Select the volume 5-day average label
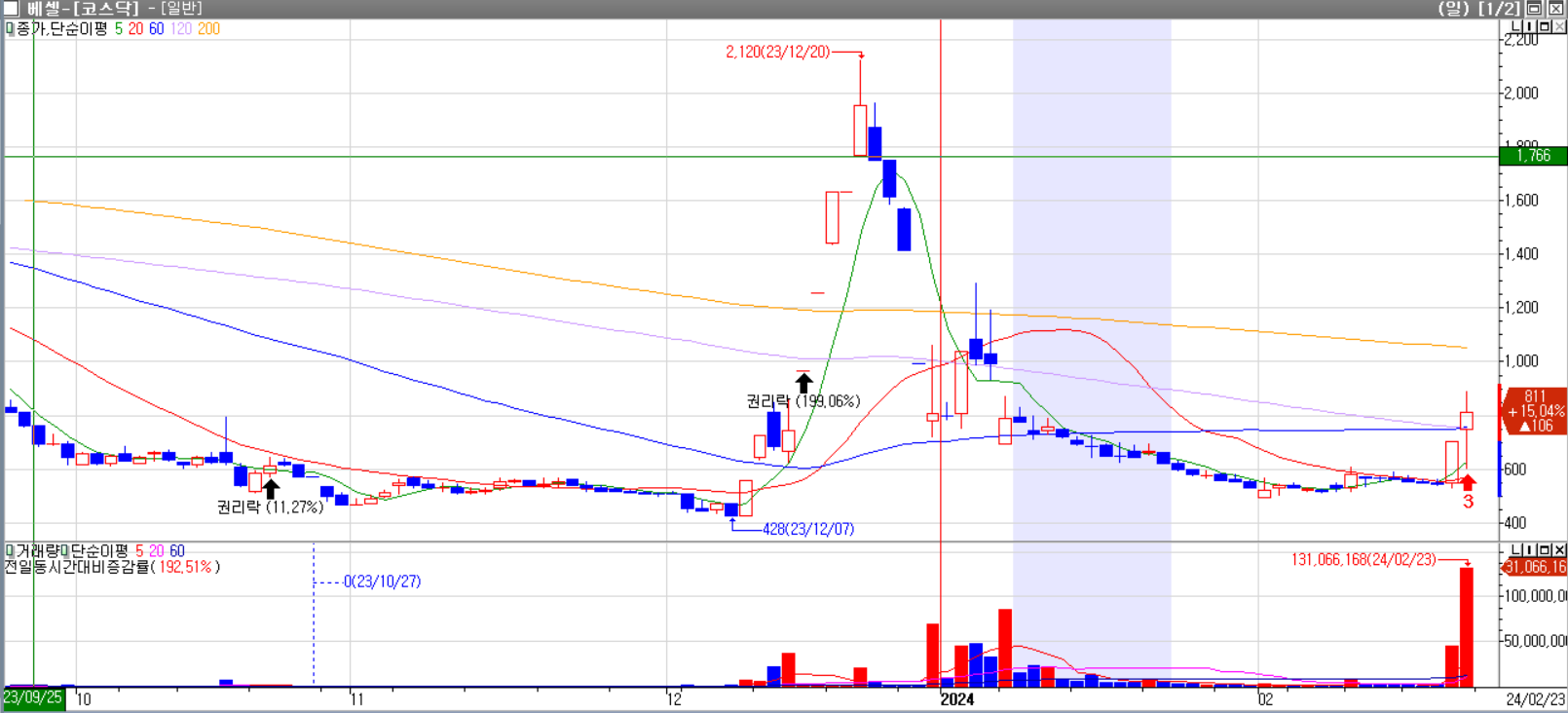 (x=139, y=551)
